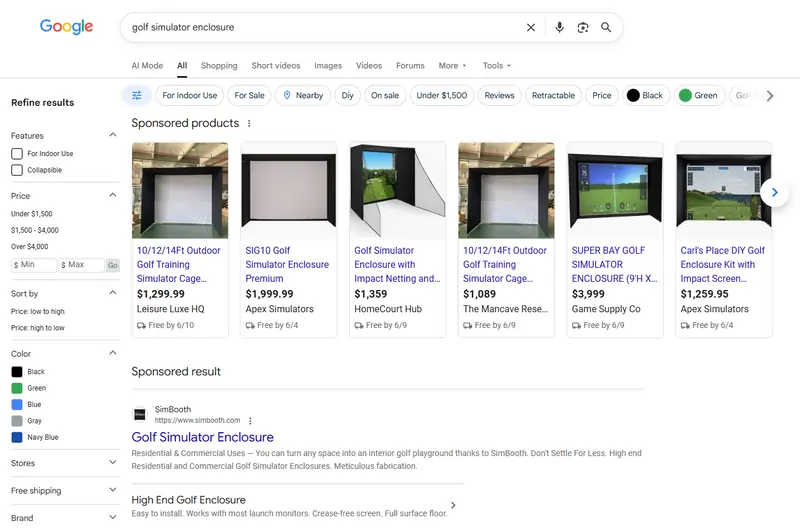
Task: Expand the Free shipping filter
Action: click(113, 490)
